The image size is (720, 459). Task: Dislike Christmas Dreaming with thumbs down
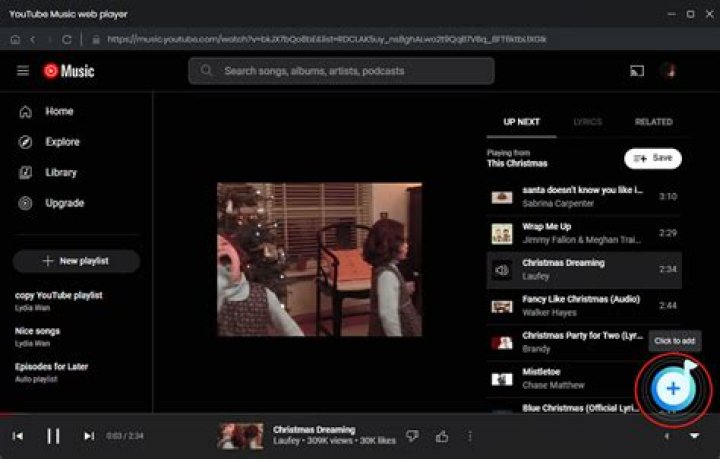pyautogui.click(x=412, y=436)
